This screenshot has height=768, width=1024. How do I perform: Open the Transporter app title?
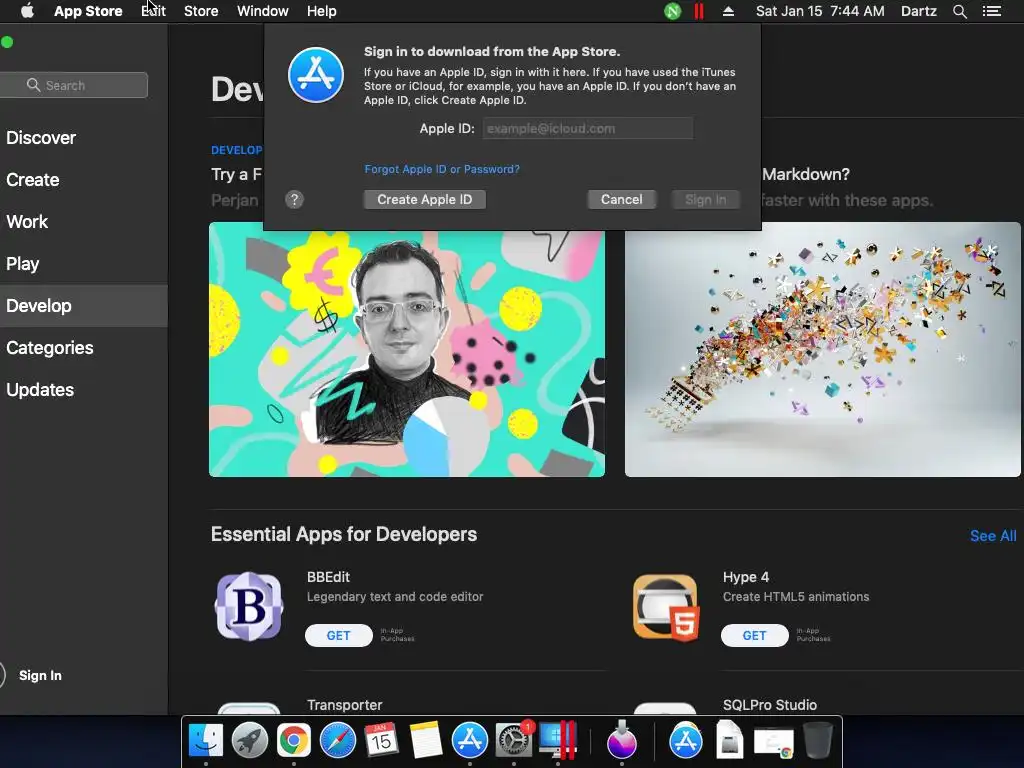click(x=344, y=705)
